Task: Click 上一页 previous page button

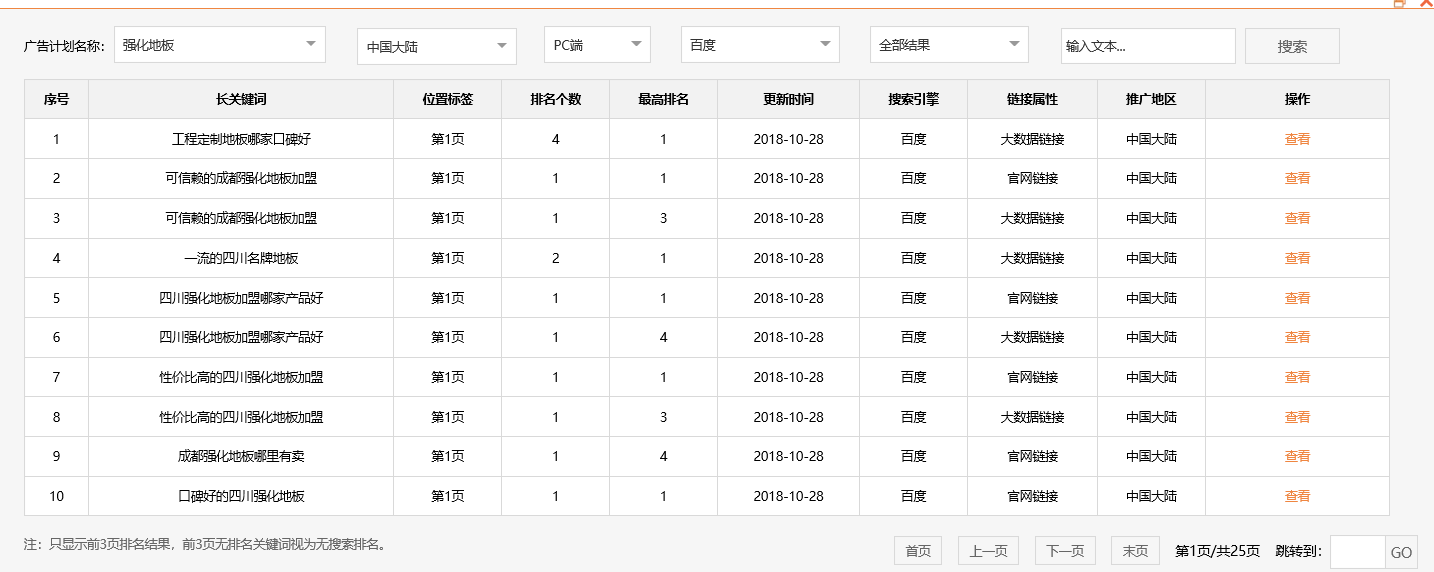Action: coord(989,551)
